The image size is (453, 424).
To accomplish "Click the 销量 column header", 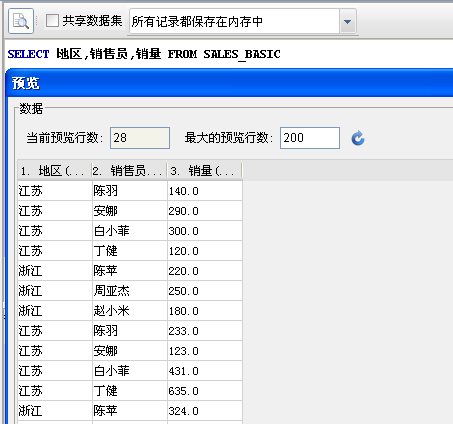I will click(204, 171).
